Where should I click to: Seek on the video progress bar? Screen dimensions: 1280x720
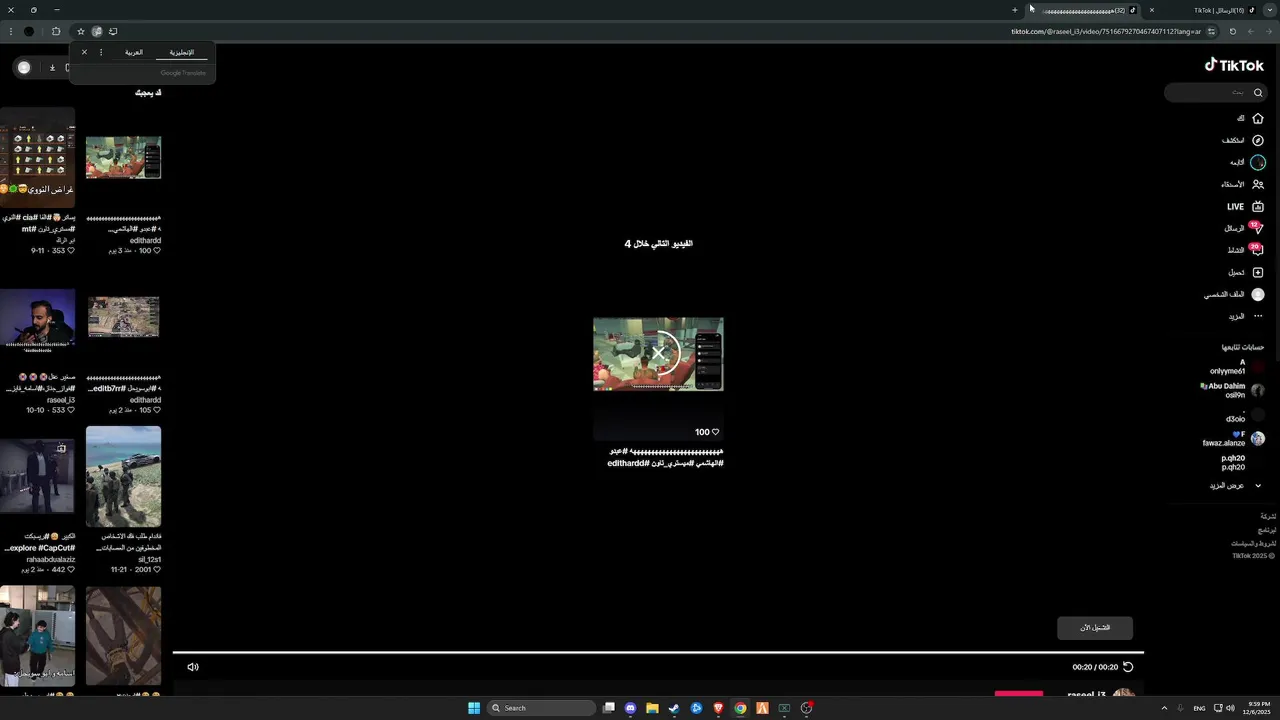click(x=658, y=653)
